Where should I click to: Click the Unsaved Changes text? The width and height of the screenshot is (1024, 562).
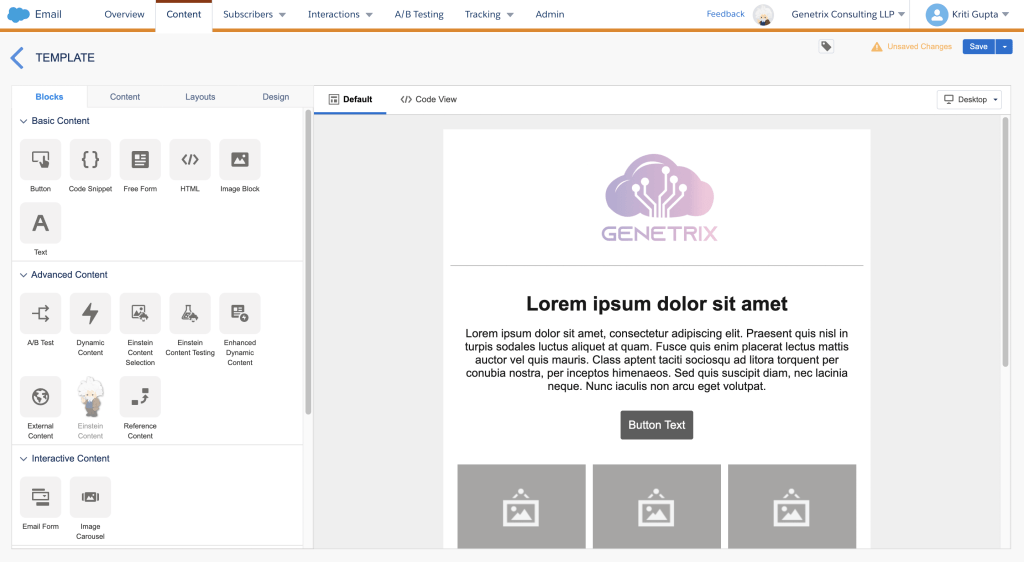(919, 47)
